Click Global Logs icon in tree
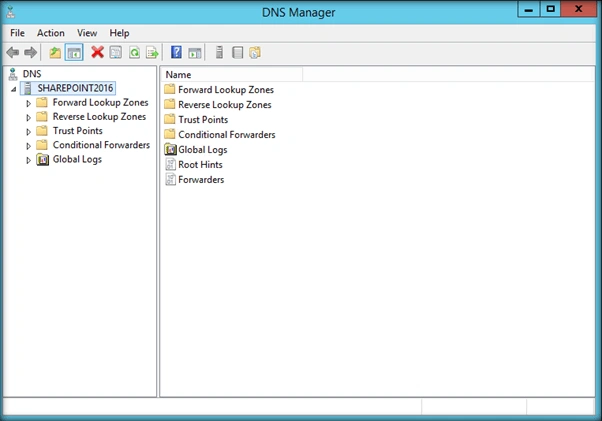This screenshot has height=421, width=602. pyautogui.click(x=42, y=159)
